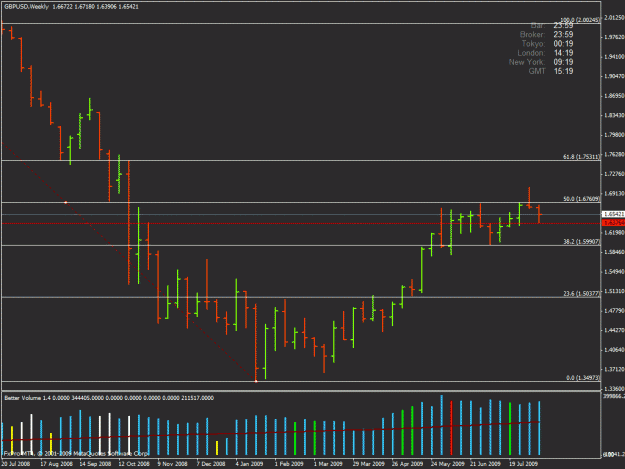
Task: Click the New York: 09:19 clock row
Action: point(541,62)
